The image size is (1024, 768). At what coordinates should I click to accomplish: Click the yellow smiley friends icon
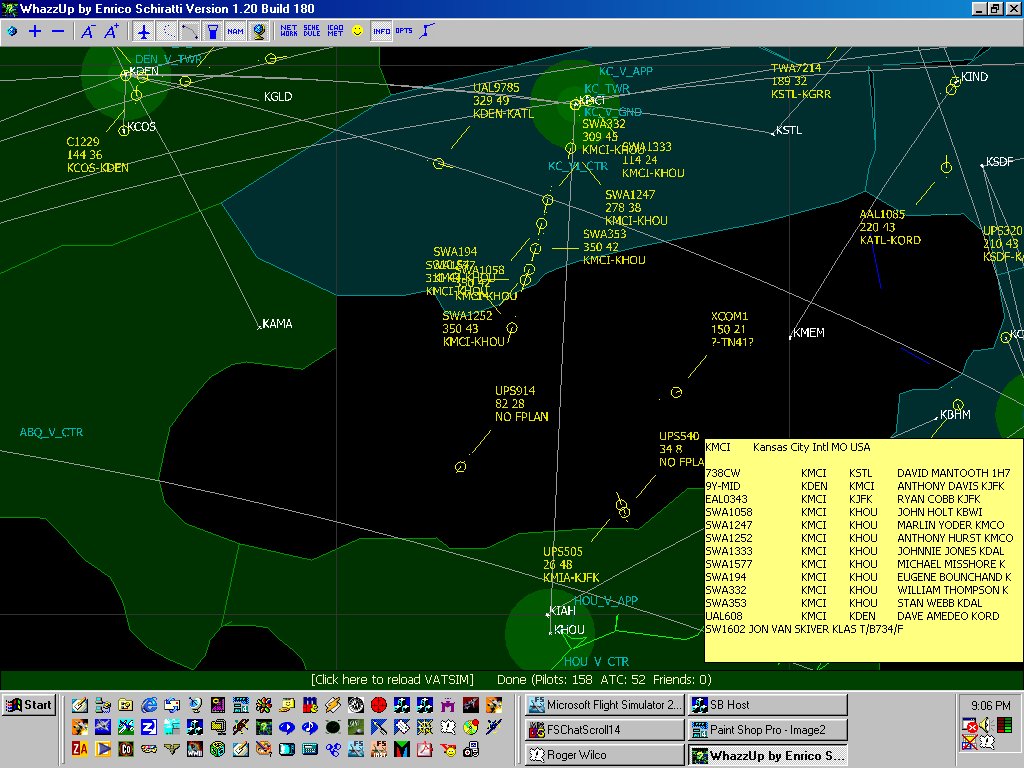(357, 31)
